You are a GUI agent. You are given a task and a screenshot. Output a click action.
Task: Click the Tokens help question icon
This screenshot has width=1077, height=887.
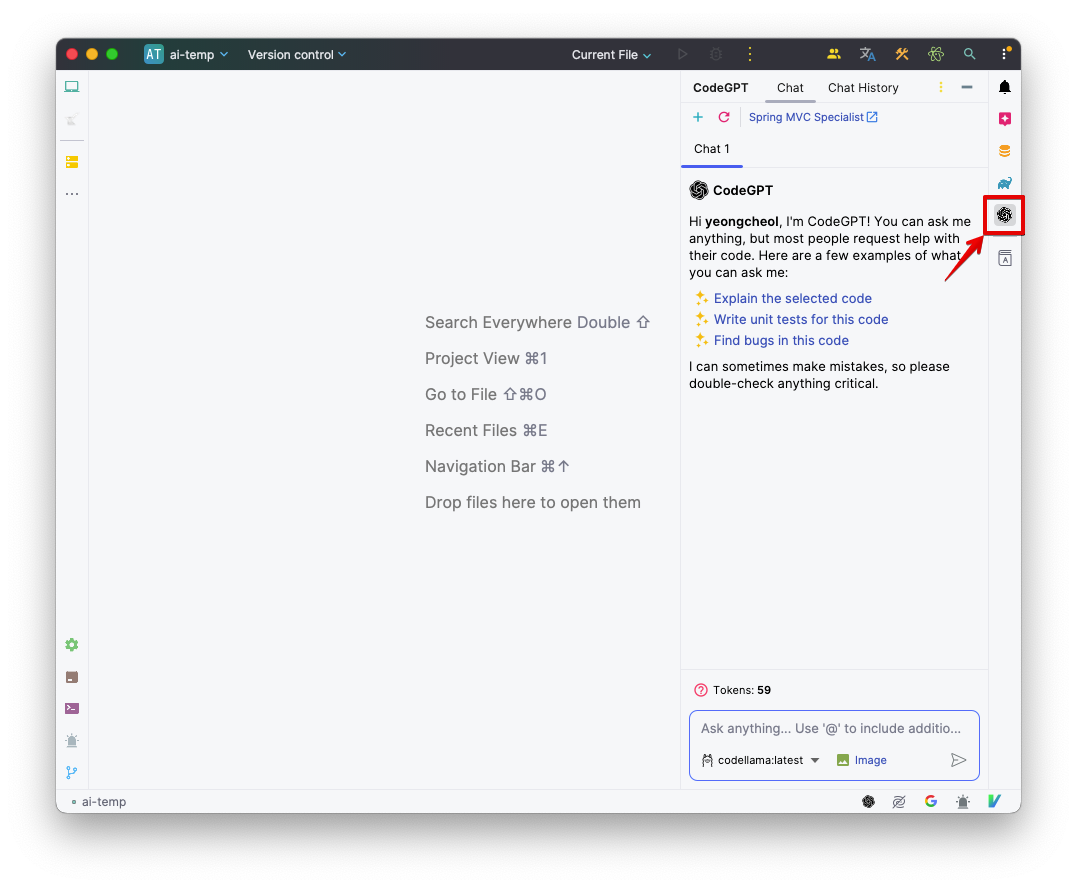point(701,690)
